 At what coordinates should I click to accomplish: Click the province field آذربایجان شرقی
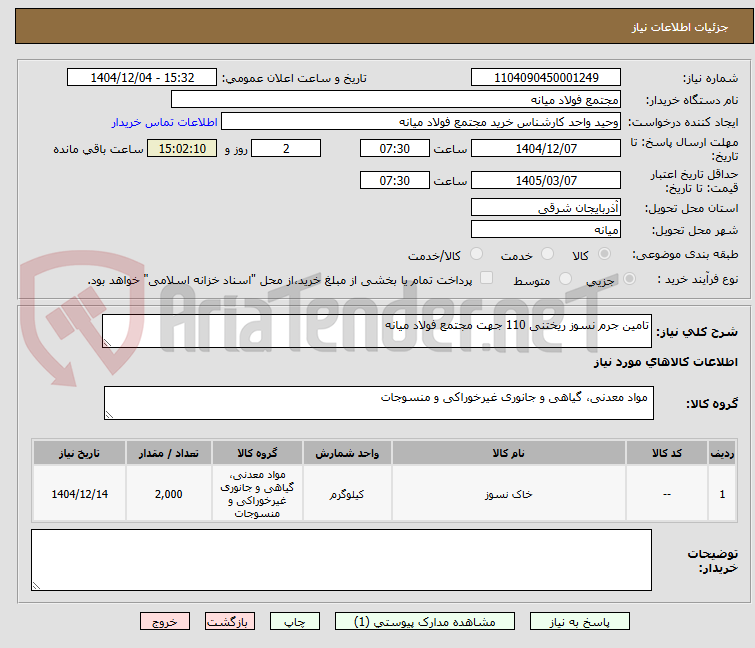point(546,207)
